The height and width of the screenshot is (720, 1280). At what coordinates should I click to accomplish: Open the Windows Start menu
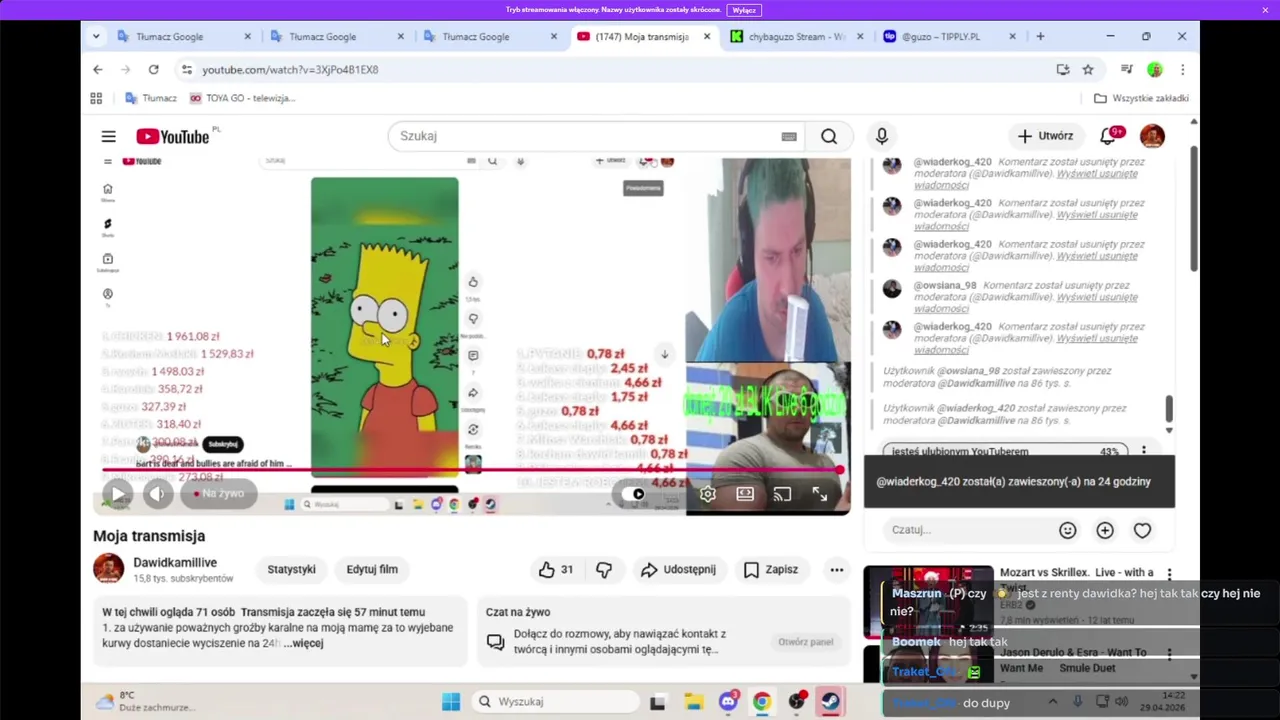coord(451,702)
